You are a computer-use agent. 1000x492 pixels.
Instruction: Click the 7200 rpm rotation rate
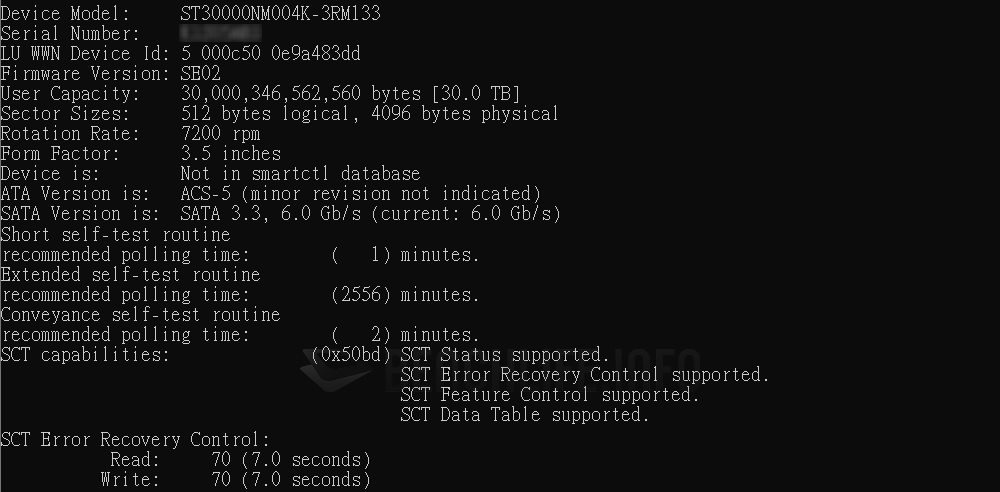coord(220,134)
